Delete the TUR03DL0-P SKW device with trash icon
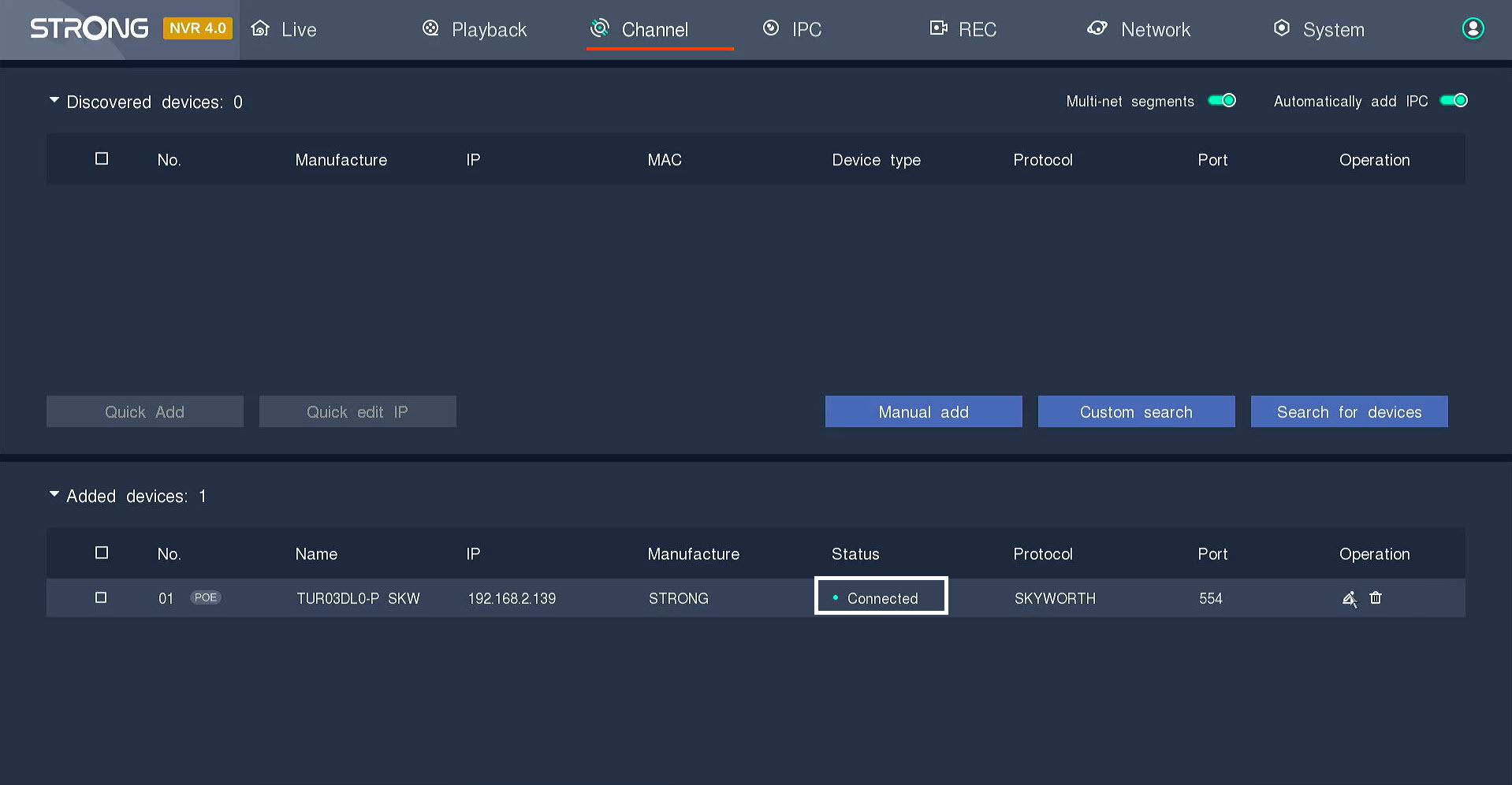Viewport: 1512px width, 785px height. point(1376,598)
